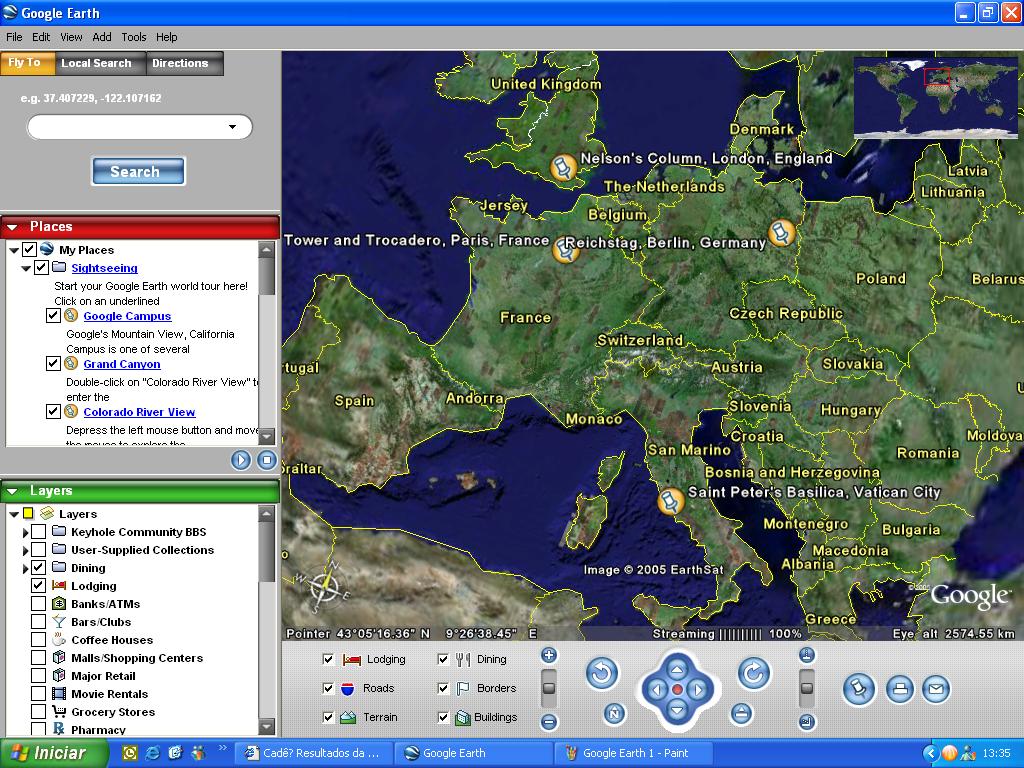
Task: Open the Edit menu
Action: click(x=41, y=37)
